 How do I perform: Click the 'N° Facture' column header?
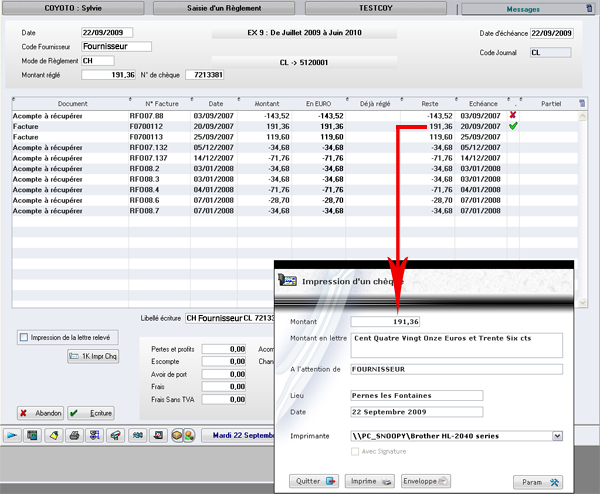click(161, 104)
